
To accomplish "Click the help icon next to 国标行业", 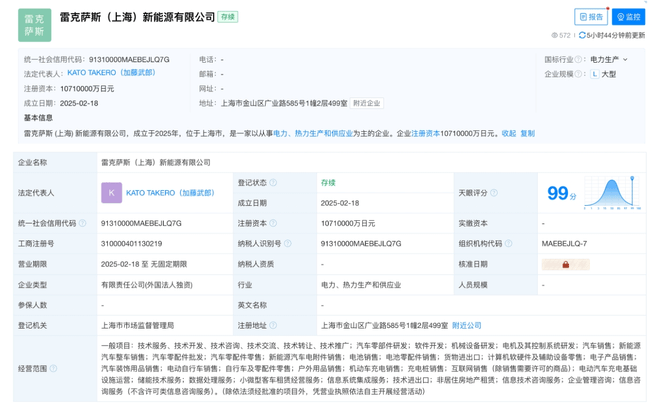I will (578, 59).
